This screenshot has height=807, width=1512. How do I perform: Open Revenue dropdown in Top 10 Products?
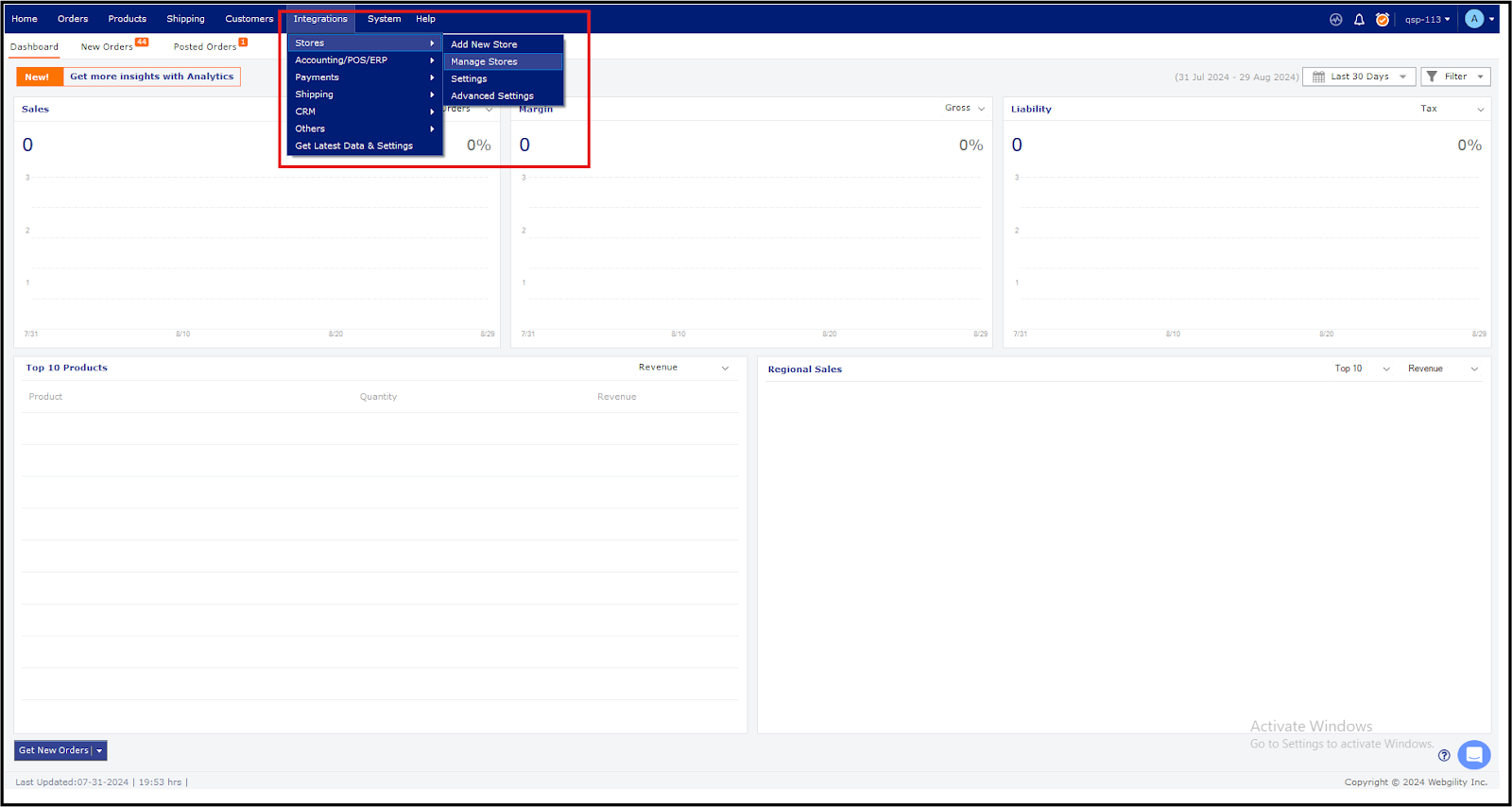pos(683,368)
